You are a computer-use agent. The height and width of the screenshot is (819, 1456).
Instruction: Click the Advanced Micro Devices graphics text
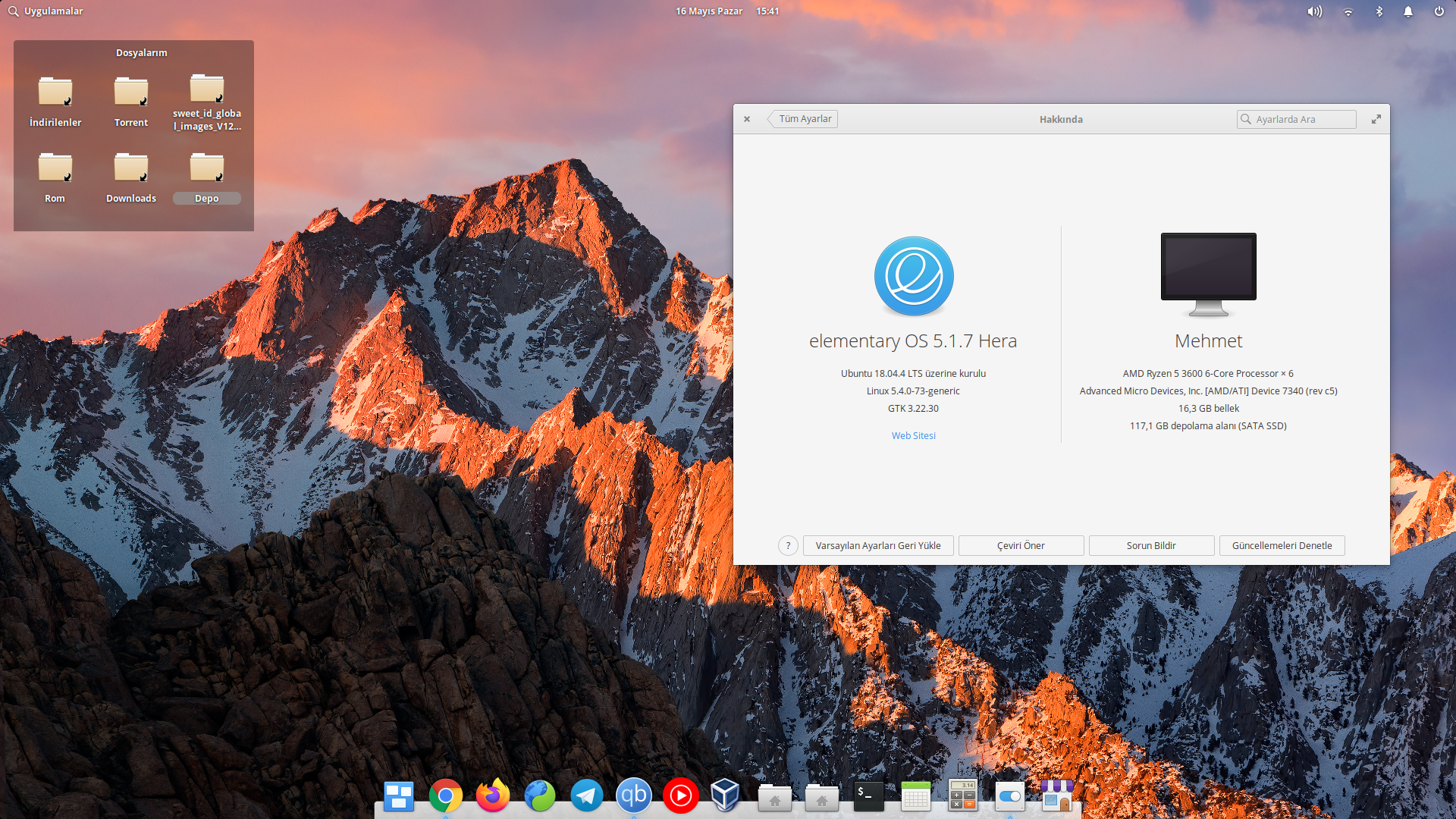pos(1208,391)
